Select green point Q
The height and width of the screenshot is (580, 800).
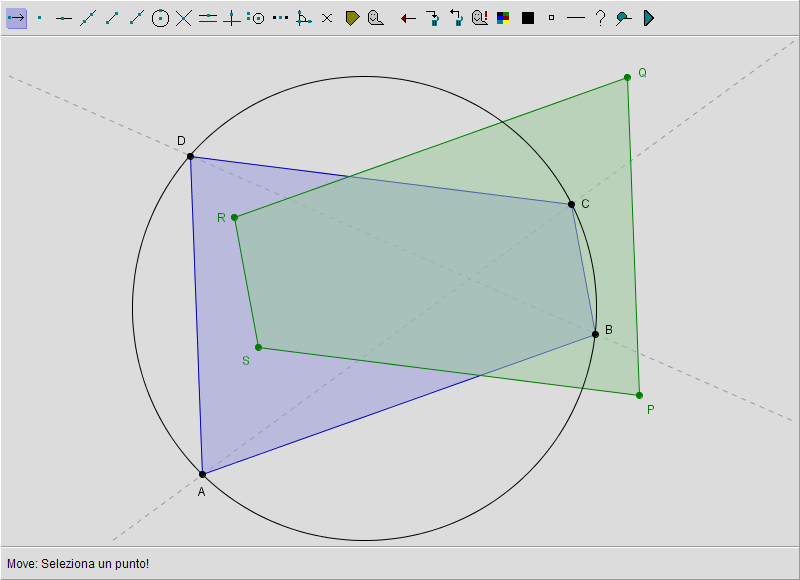[628, 78]
